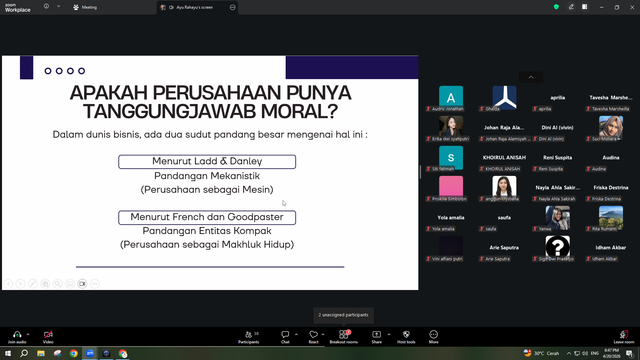Click Arie Saputra participant name
The image size is (640, 360).
[504, 248]
